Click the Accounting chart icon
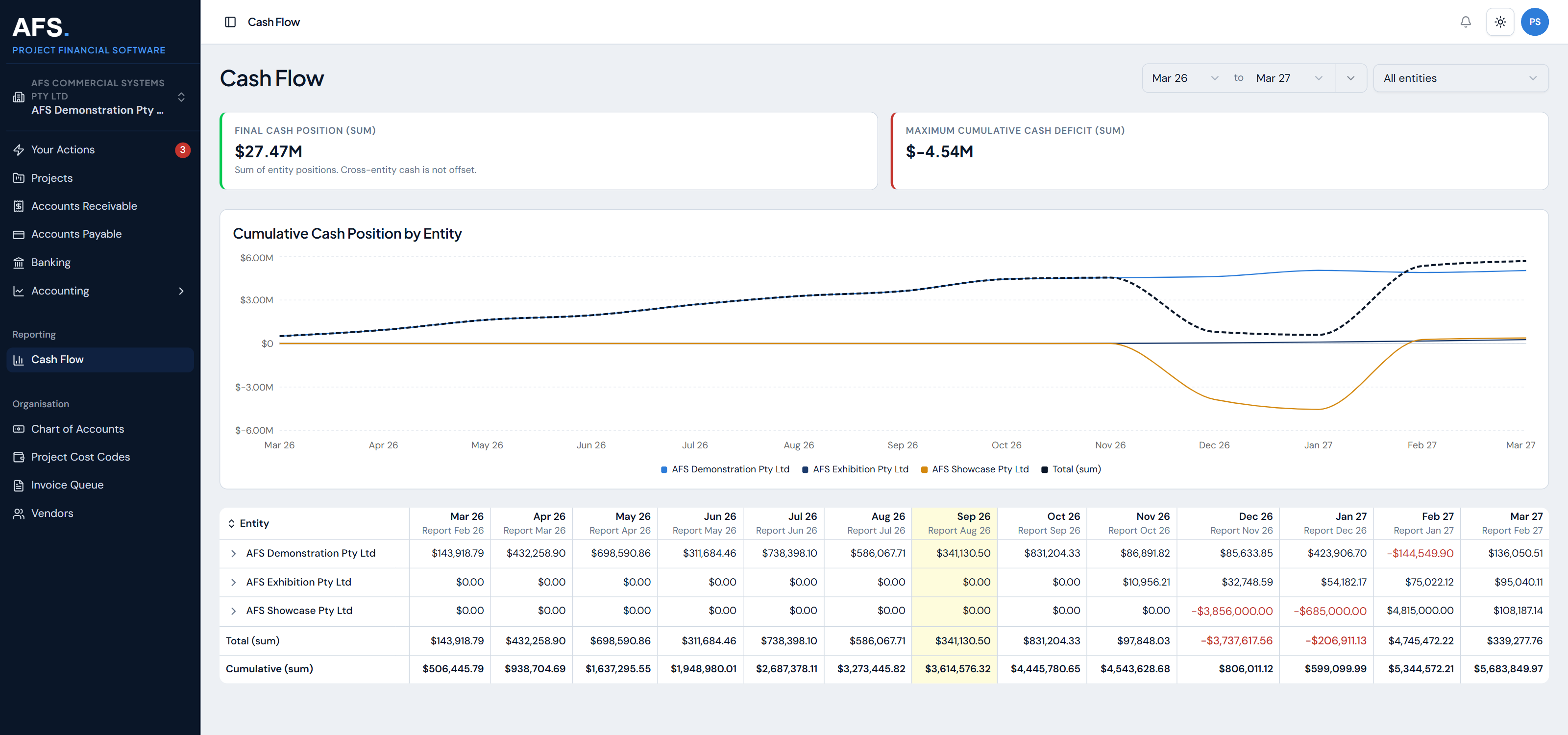The width and height of the screenshot is (1568, 735). click(x=19, y=291)
